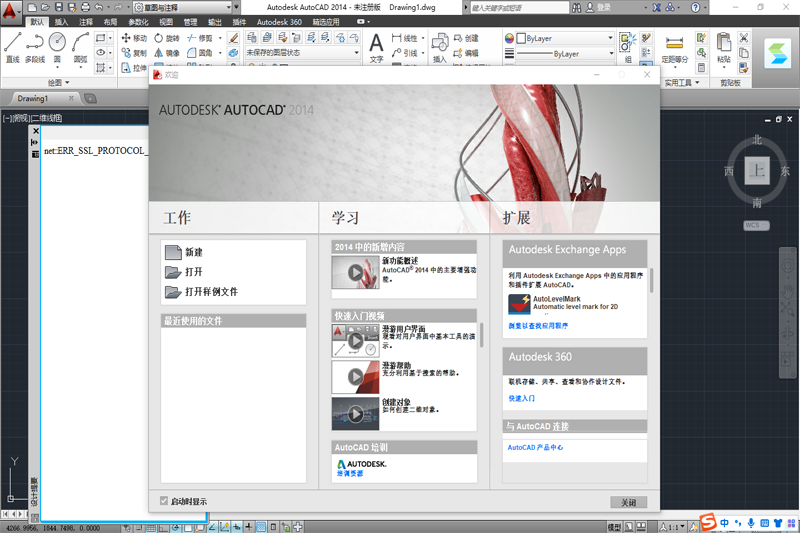The image size is (800, 533).
Task: Click the Insert block (插入) icon
Action: click(440, 48)
